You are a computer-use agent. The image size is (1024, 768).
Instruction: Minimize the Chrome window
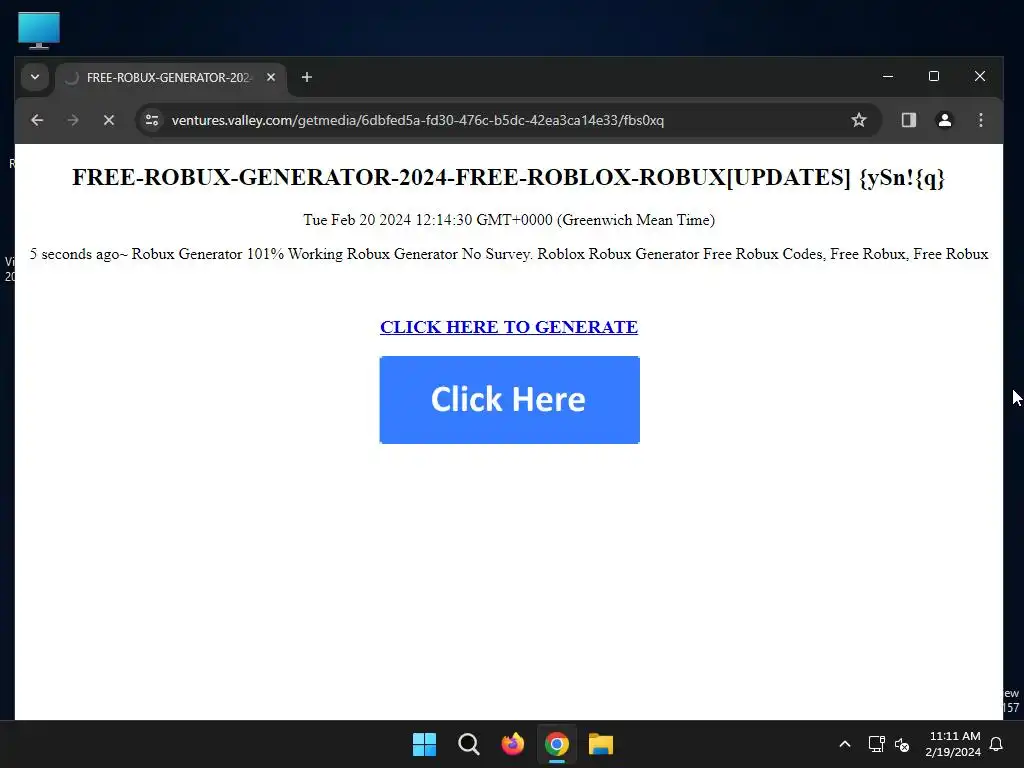(x=888, y=76)
